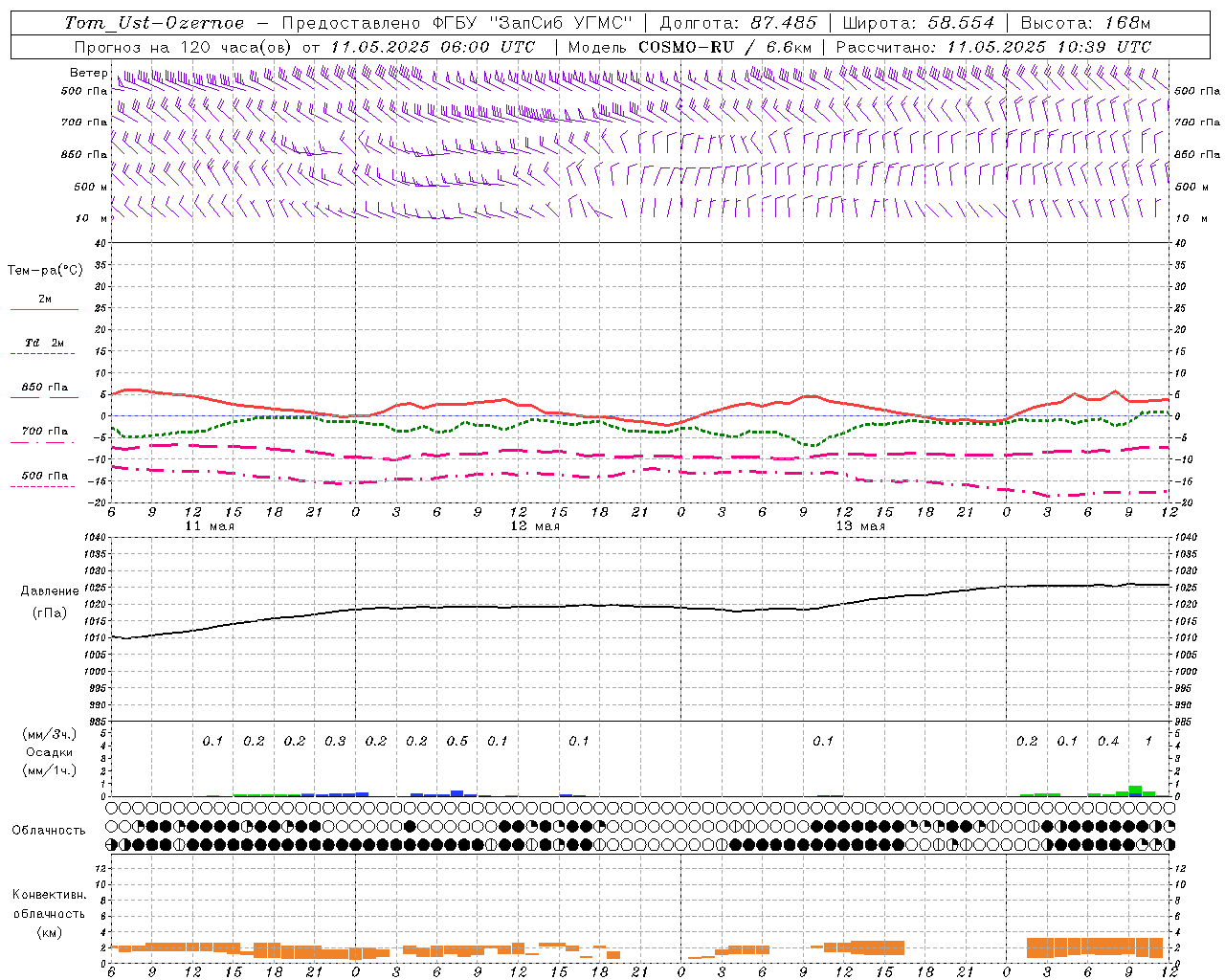Click the dashed line sample under 'Td 2м'
Screen dimensions: 1225x980
pos(42,354)
